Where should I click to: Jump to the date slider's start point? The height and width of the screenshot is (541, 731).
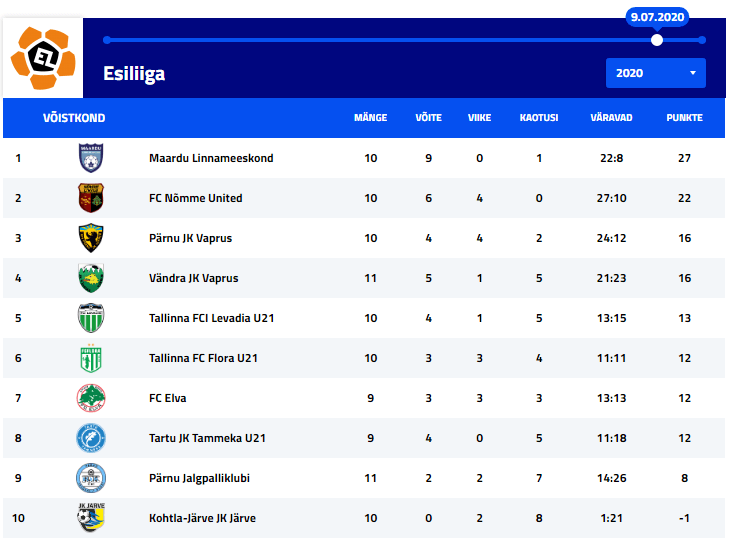tap(107, 40)
